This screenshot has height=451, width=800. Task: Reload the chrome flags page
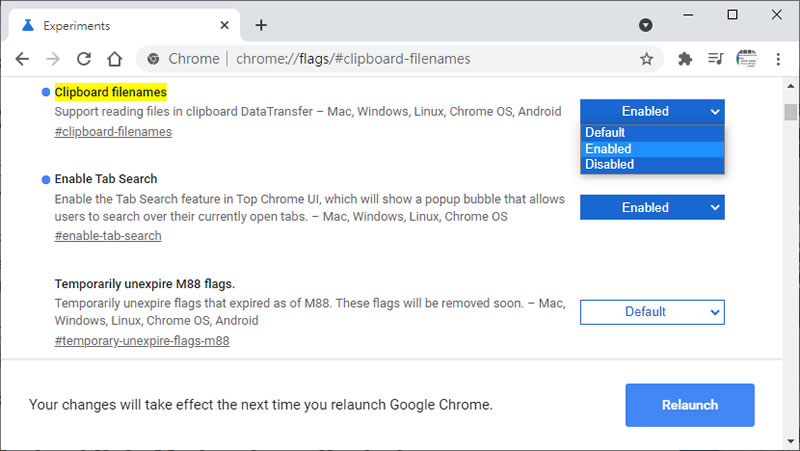[84, 59]
